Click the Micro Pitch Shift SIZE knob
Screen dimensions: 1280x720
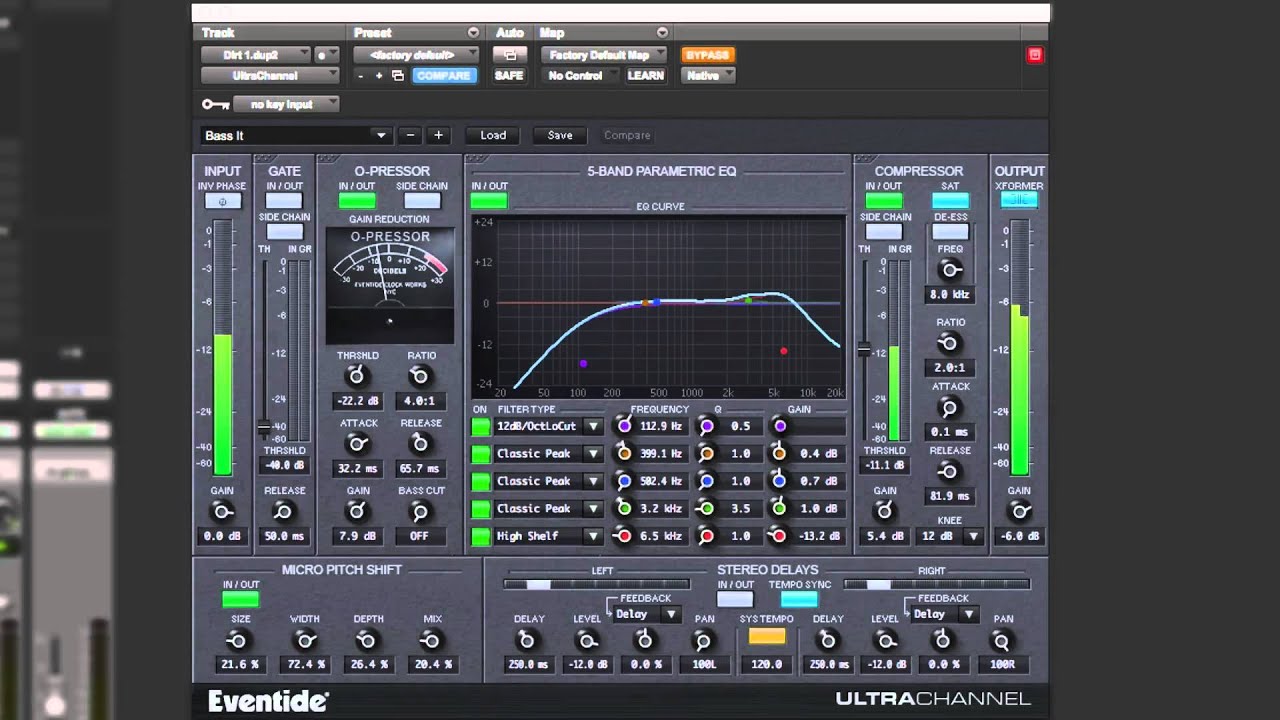238,640
